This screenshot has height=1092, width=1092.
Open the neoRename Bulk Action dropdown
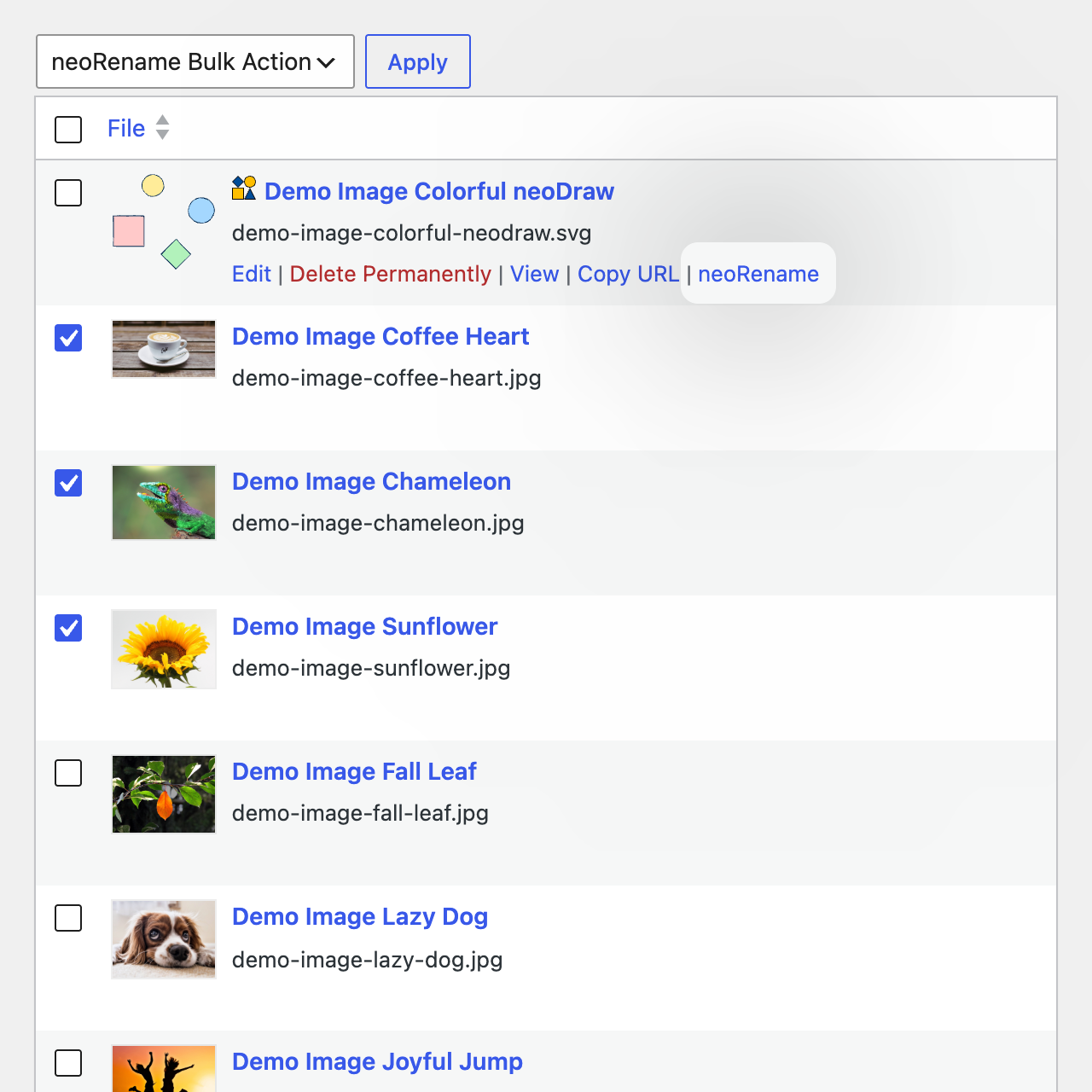195,61
